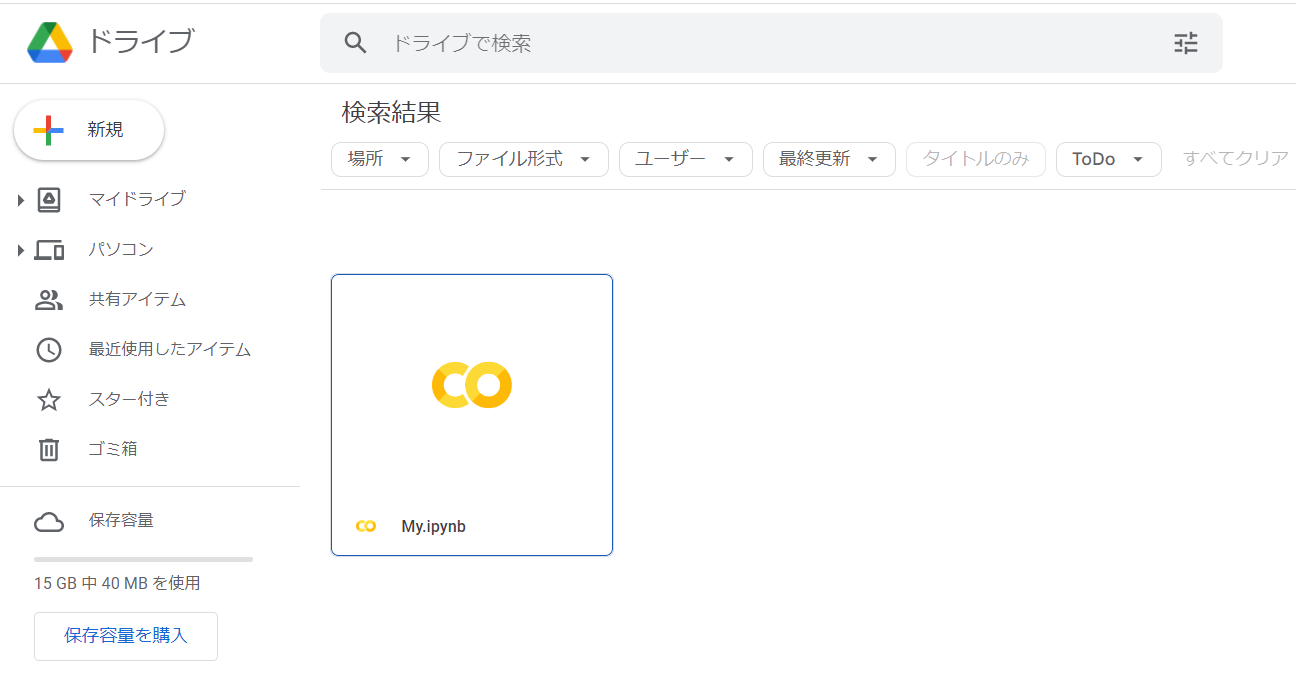The width and height of the screenshot is (1296, 696).
Task: Click the Google Drive logo icon
Action: (x=50, y=42)
